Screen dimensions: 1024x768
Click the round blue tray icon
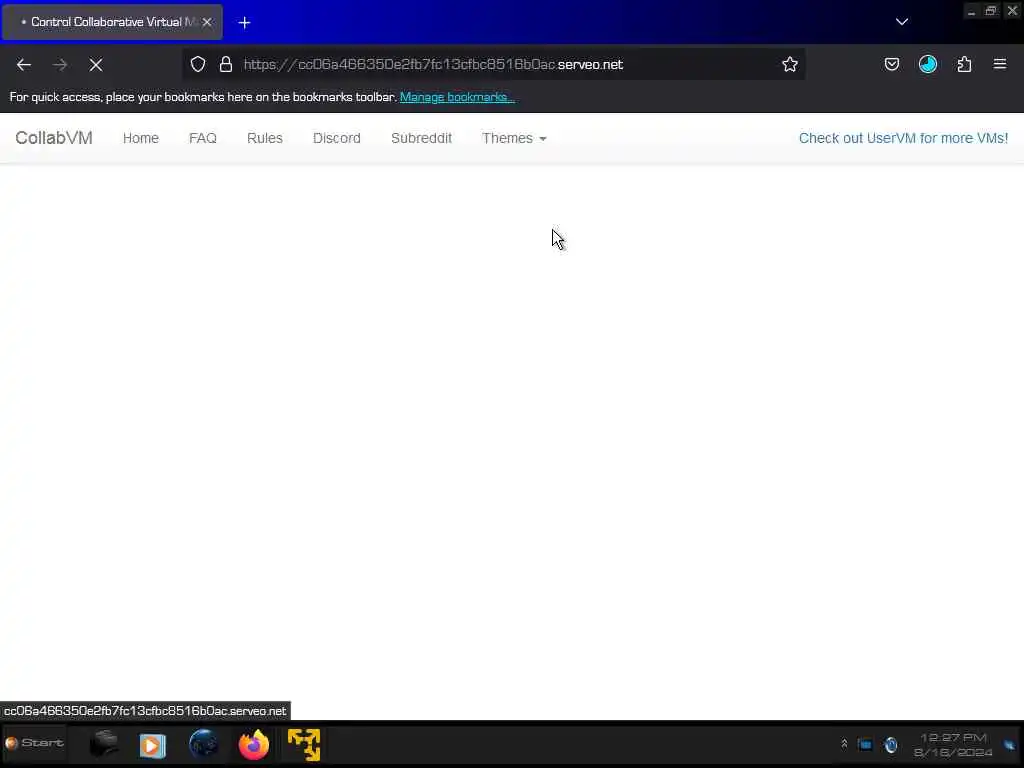(891, 744)
